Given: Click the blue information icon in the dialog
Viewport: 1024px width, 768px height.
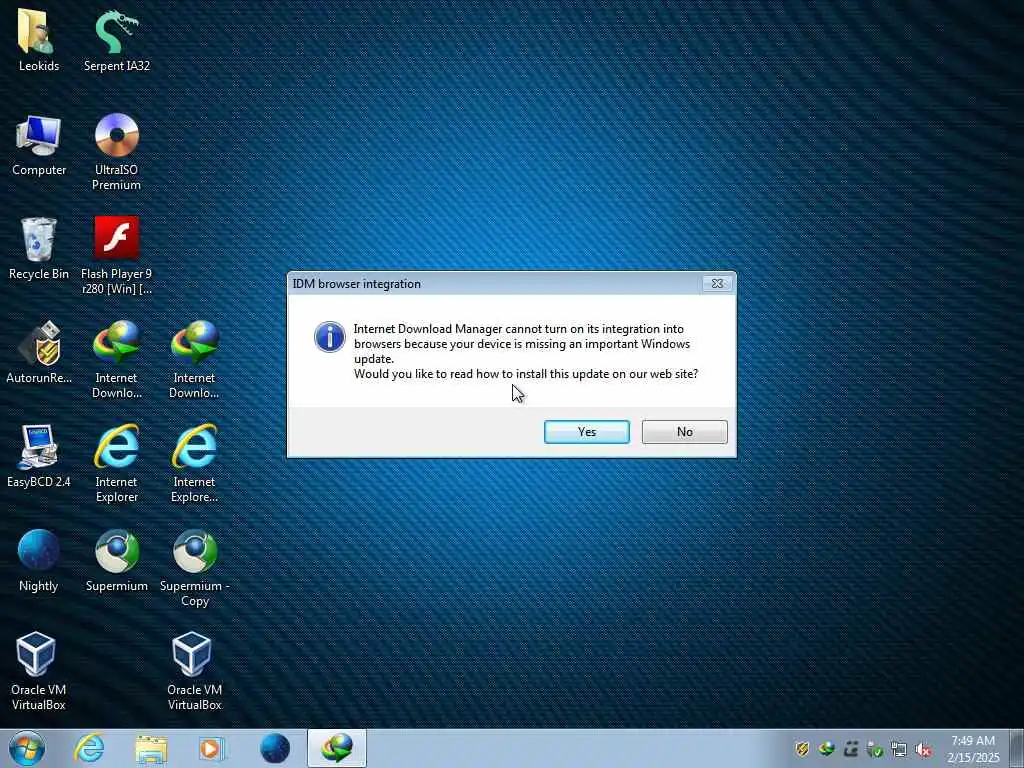Looking at the screenshot, I should tap(330, 337).
